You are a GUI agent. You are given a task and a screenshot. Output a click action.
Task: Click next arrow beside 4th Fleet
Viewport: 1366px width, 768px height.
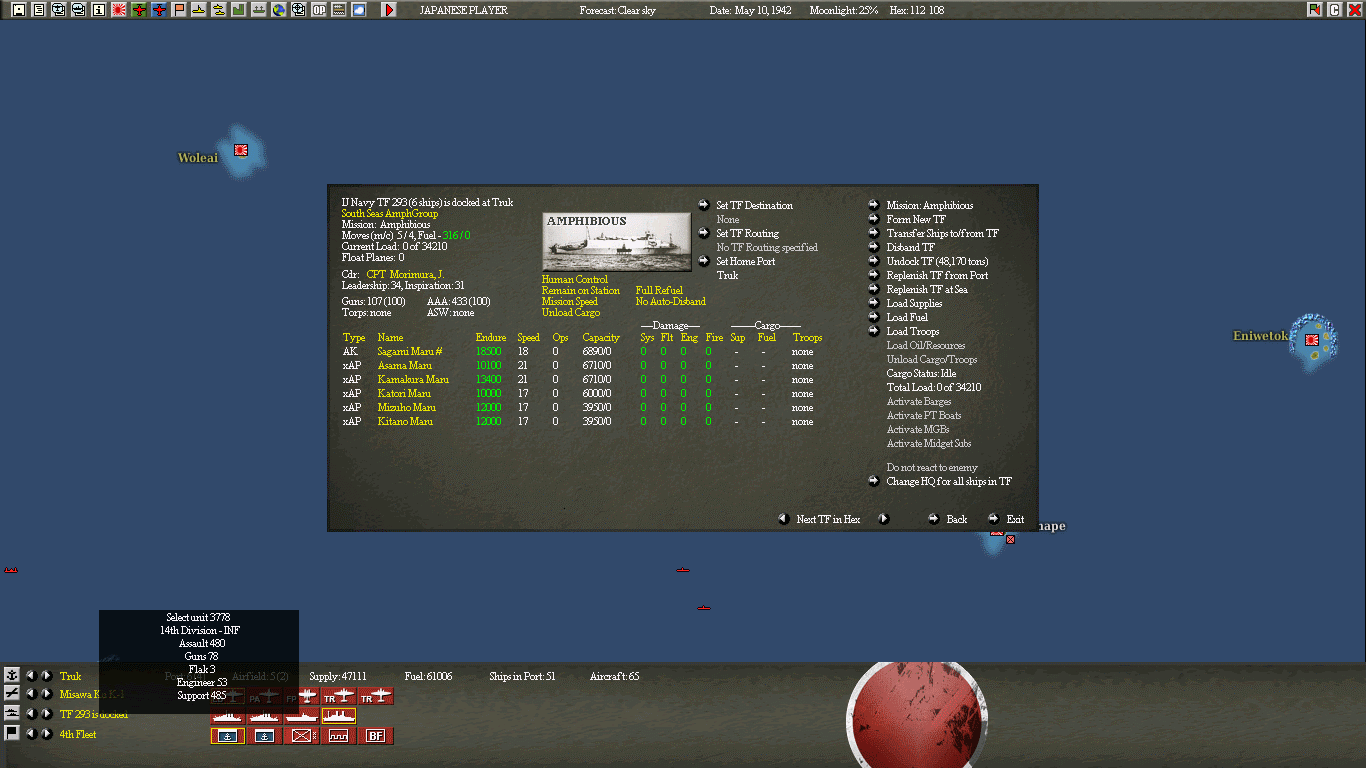46,733
